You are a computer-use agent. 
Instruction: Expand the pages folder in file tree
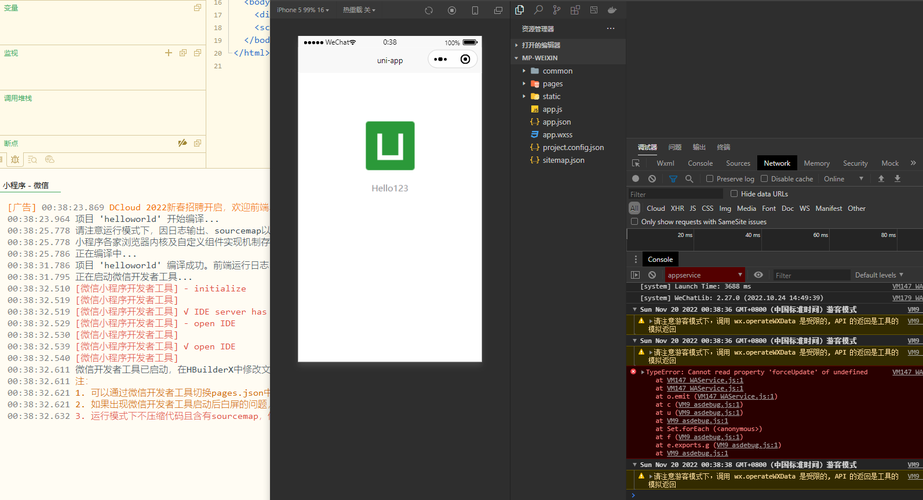(x=552, y=84)
